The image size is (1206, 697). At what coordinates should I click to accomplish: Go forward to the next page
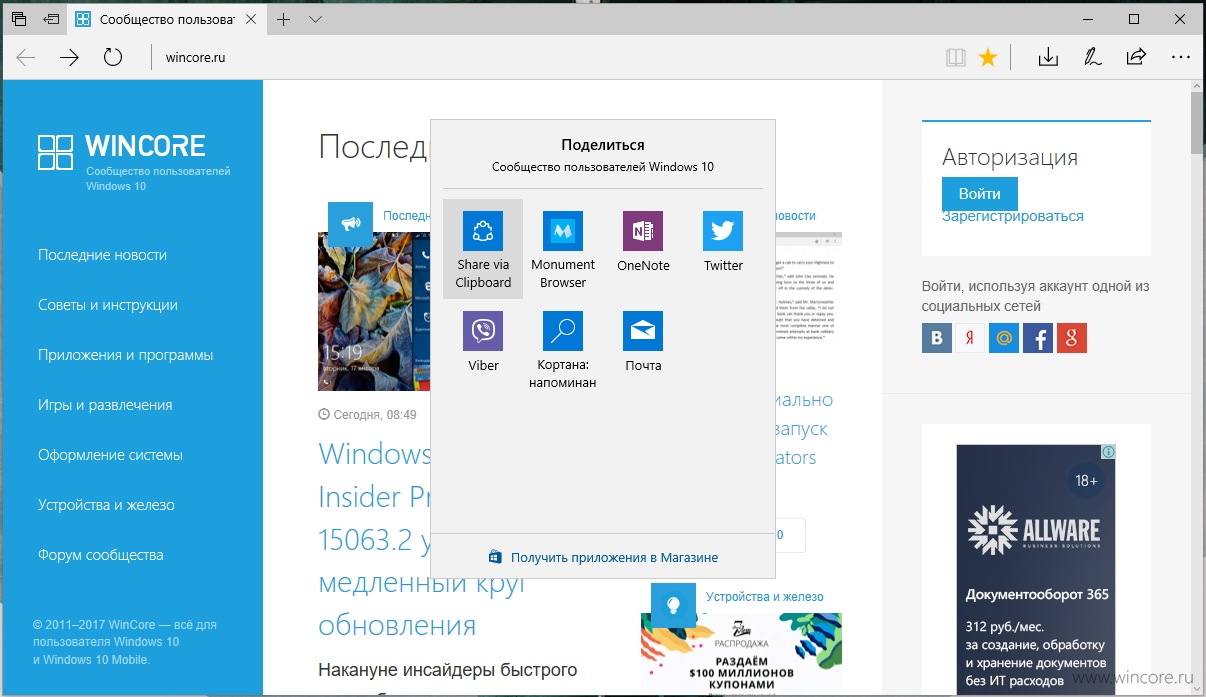(x=69, y=57)
